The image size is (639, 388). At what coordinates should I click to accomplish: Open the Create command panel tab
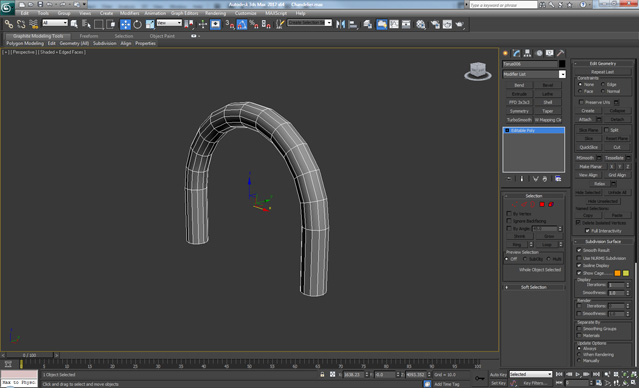tap(505, 53)
